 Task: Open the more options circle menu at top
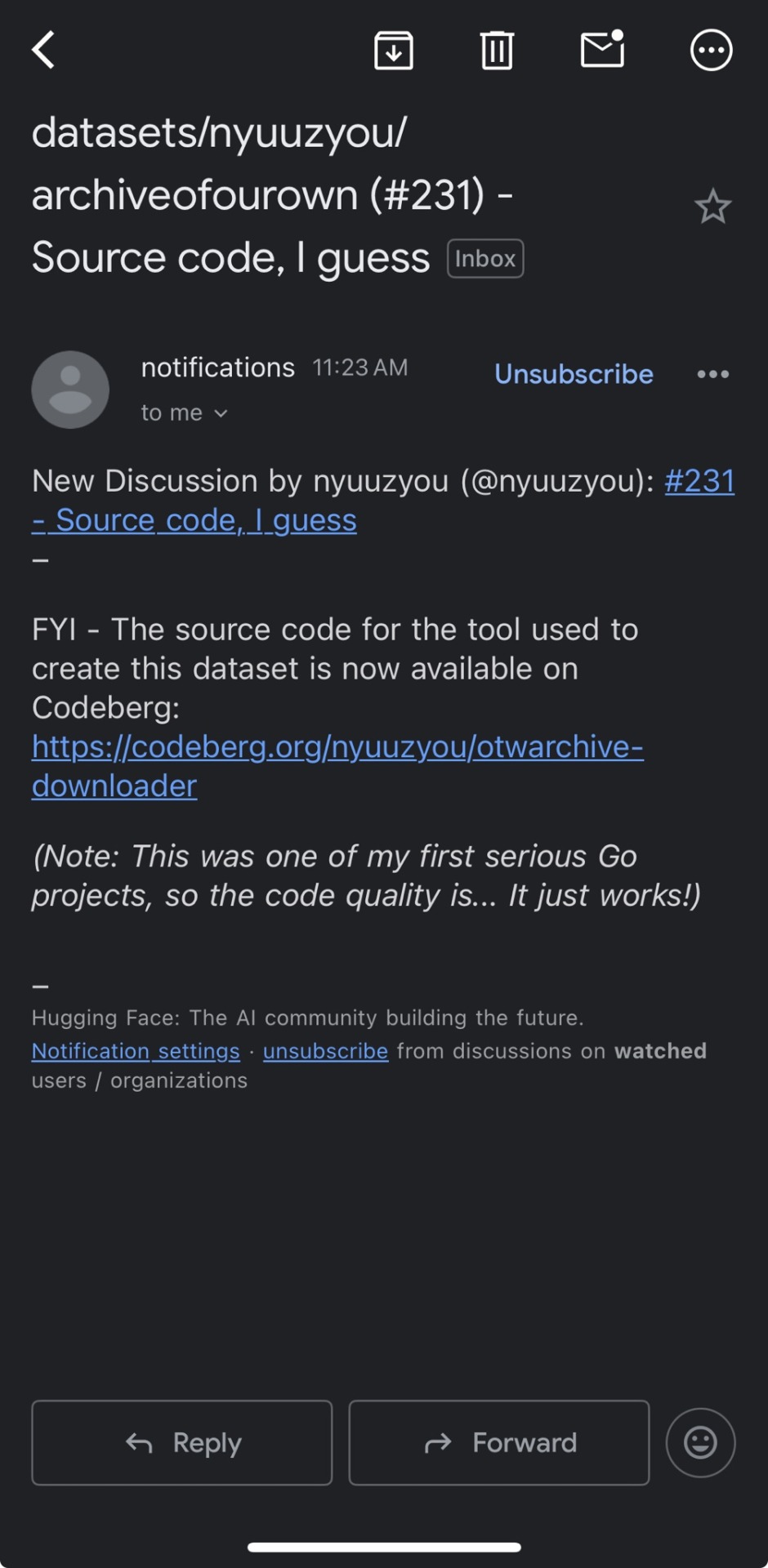[x=712, y=51]
